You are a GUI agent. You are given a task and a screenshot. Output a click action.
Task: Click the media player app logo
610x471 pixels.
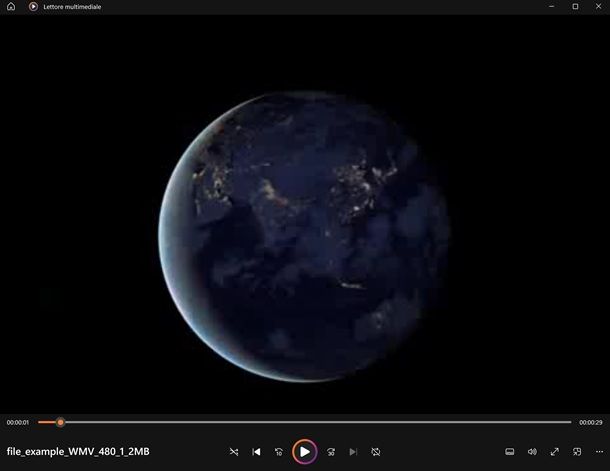[32, 6]
